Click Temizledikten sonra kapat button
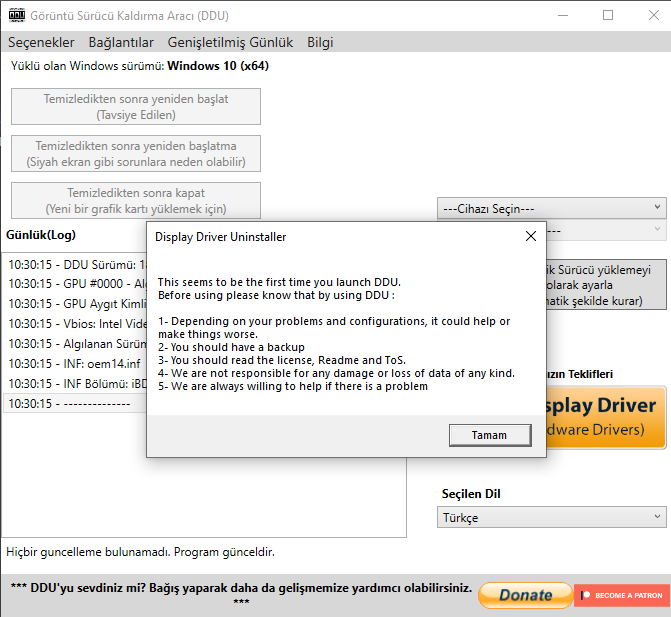 136,201
